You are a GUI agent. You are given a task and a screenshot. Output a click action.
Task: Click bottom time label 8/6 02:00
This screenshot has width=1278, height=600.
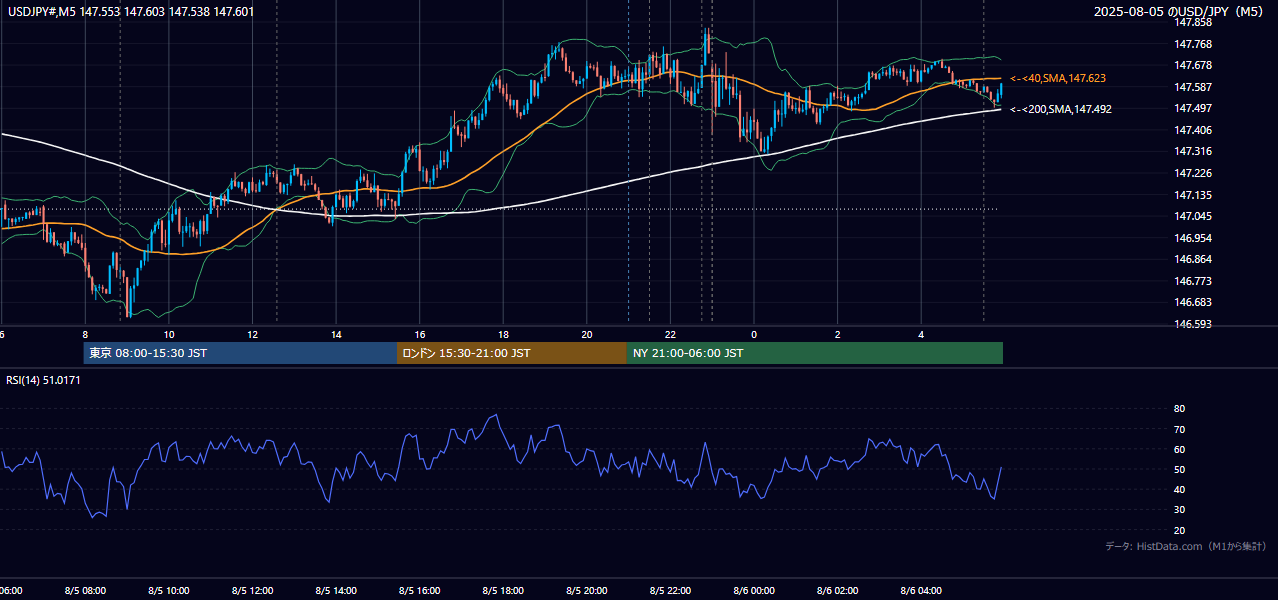838,590
